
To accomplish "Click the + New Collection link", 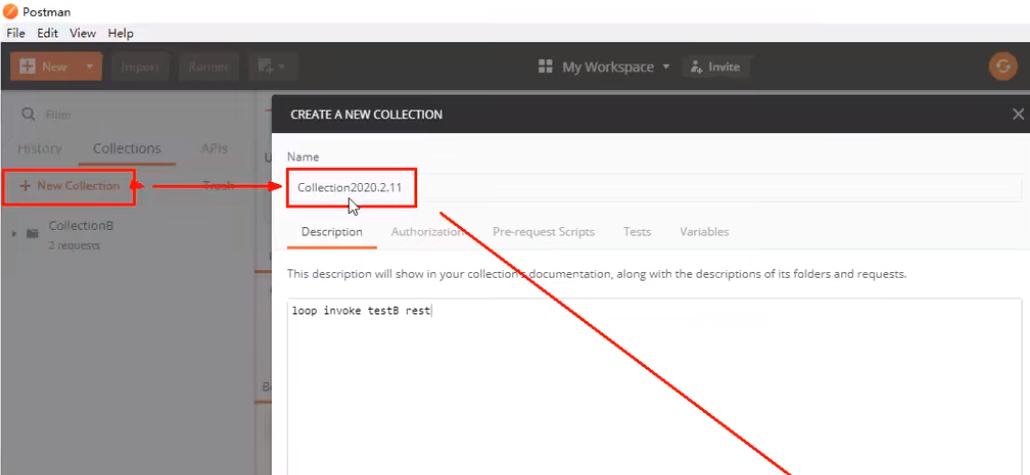I will click(x=69, y=186).
